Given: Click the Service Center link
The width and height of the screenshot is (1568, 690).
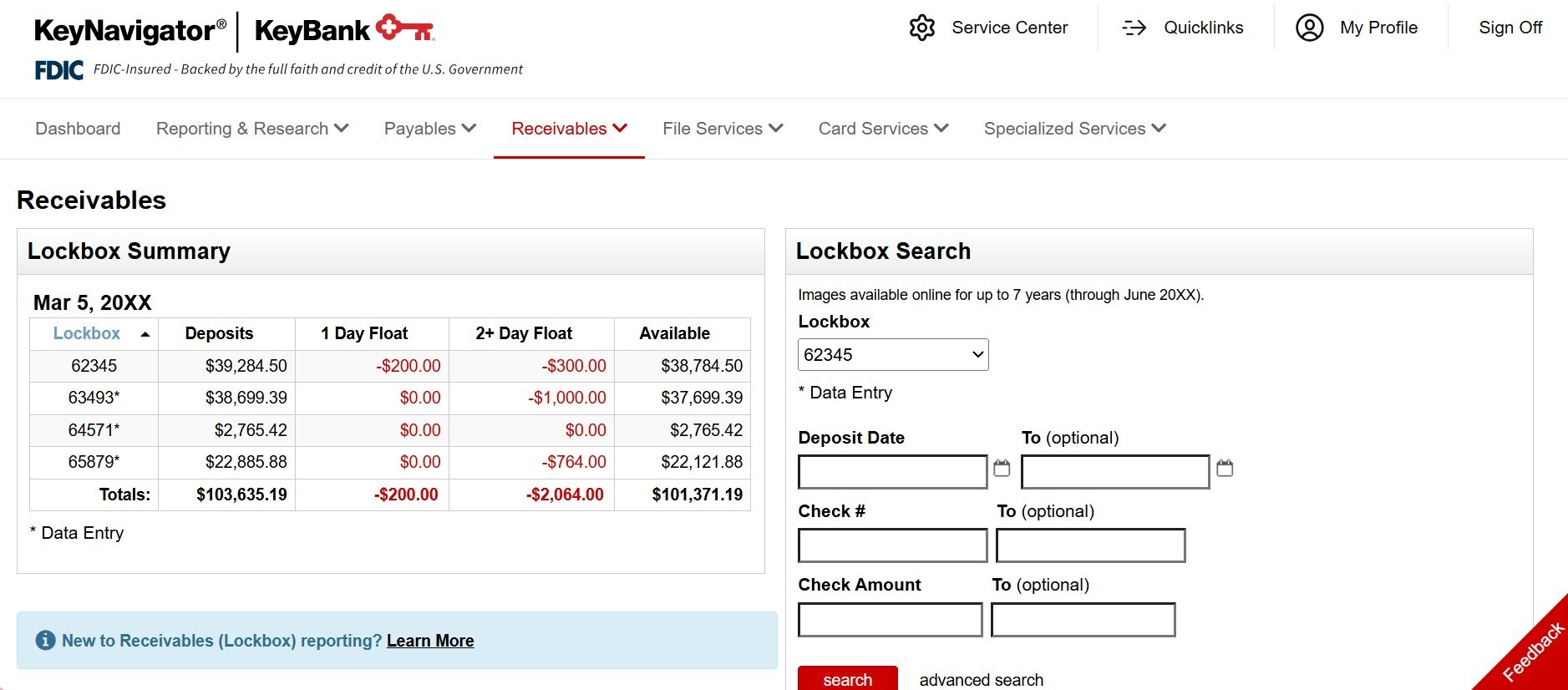Looking at the screenshot, I should 1009,28.
